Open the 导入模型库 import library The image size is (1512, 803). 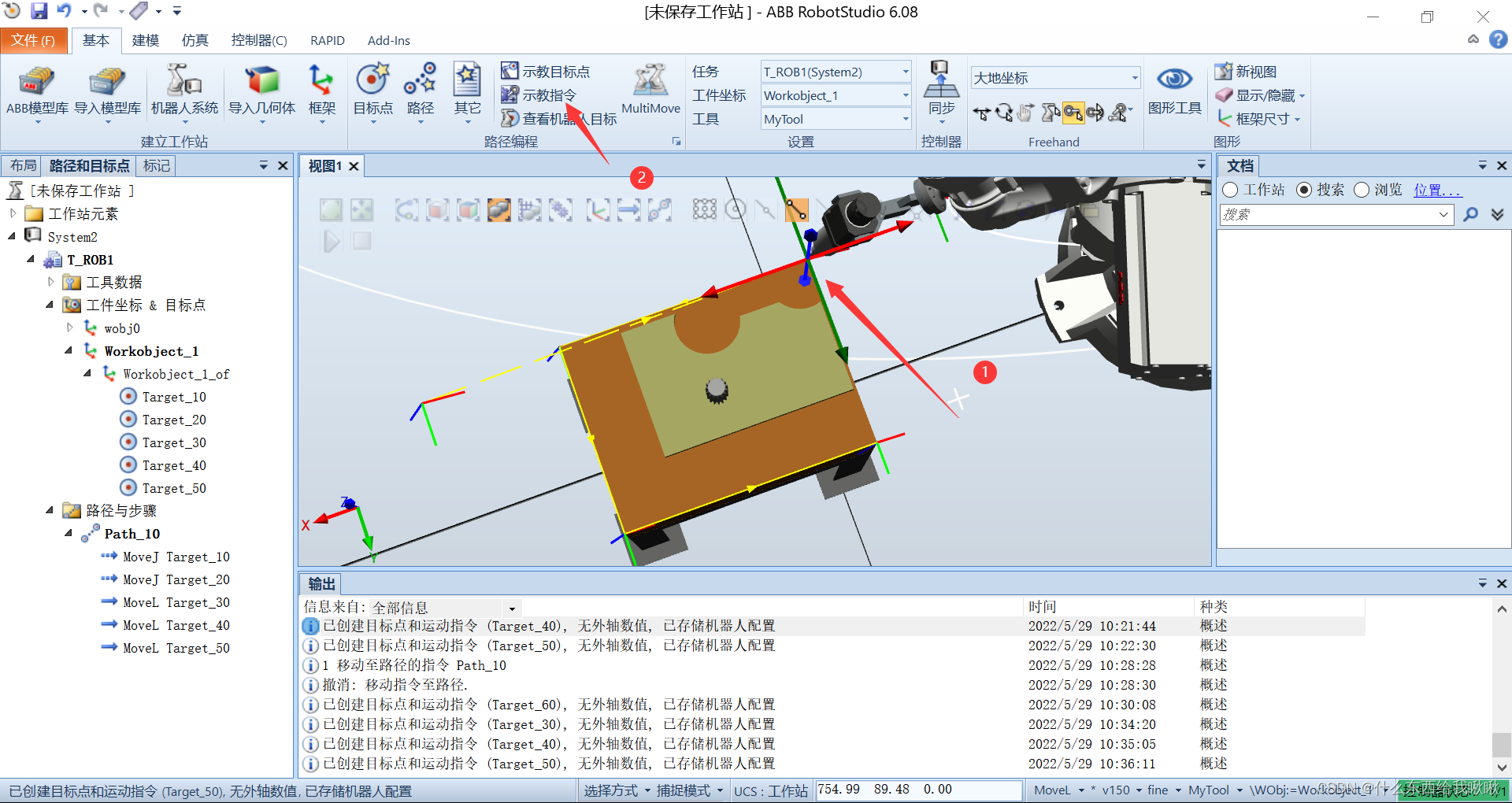tap(108, 93)
